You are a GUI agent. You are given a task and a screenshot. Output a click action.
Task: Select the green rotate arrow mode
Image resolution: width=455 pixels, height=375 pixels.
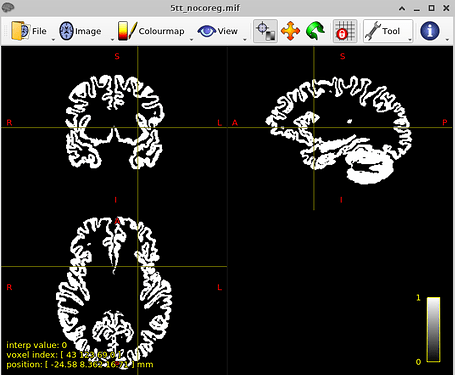point(315,31)
